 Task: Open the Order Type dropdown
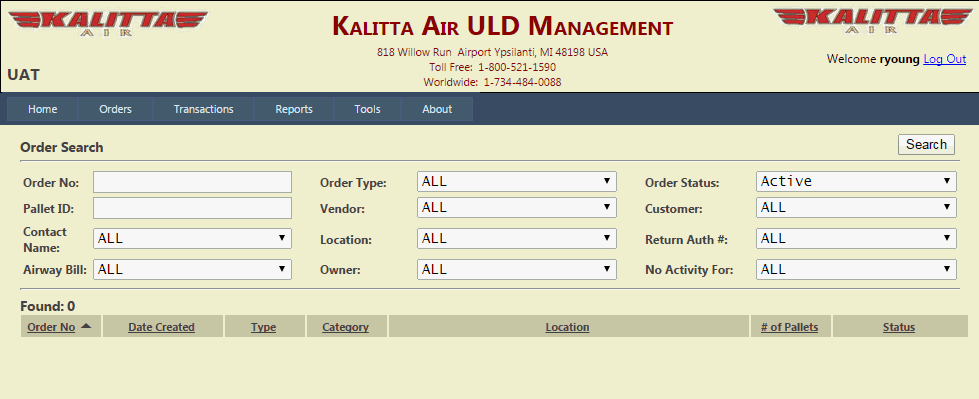pos(516,182)
